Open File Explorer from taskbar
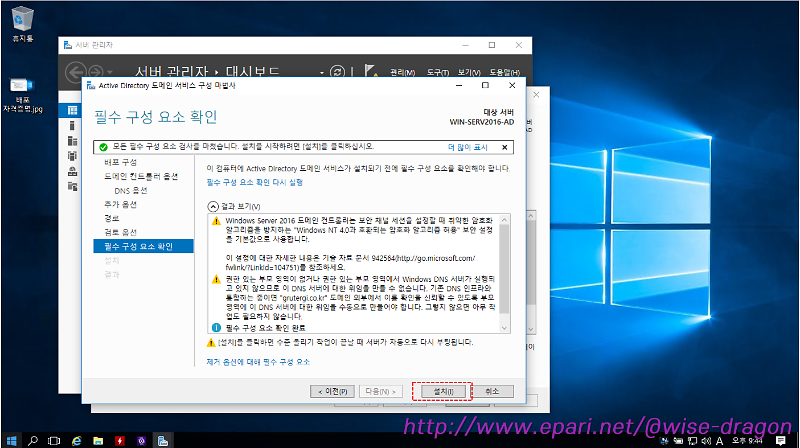 pos(98,440)
